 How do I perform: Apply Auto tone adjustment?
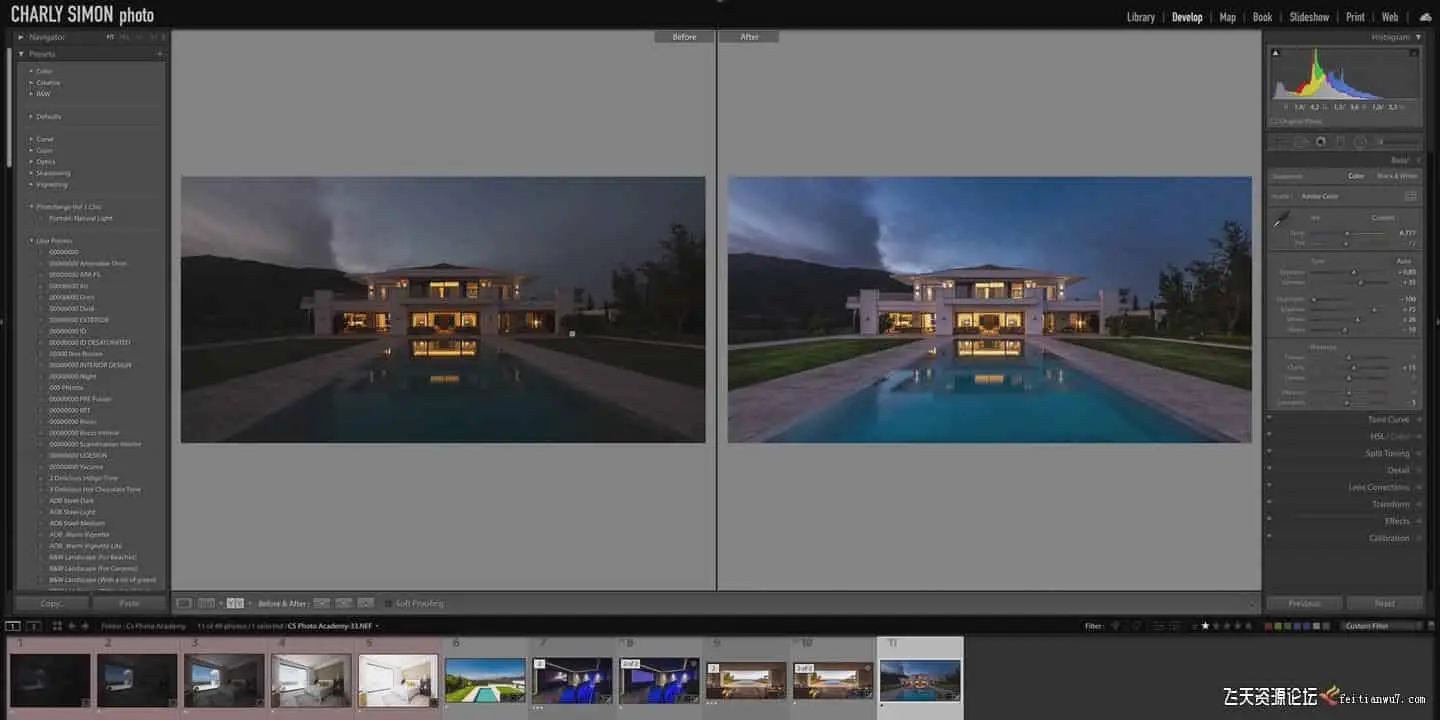pos(1403,261)
